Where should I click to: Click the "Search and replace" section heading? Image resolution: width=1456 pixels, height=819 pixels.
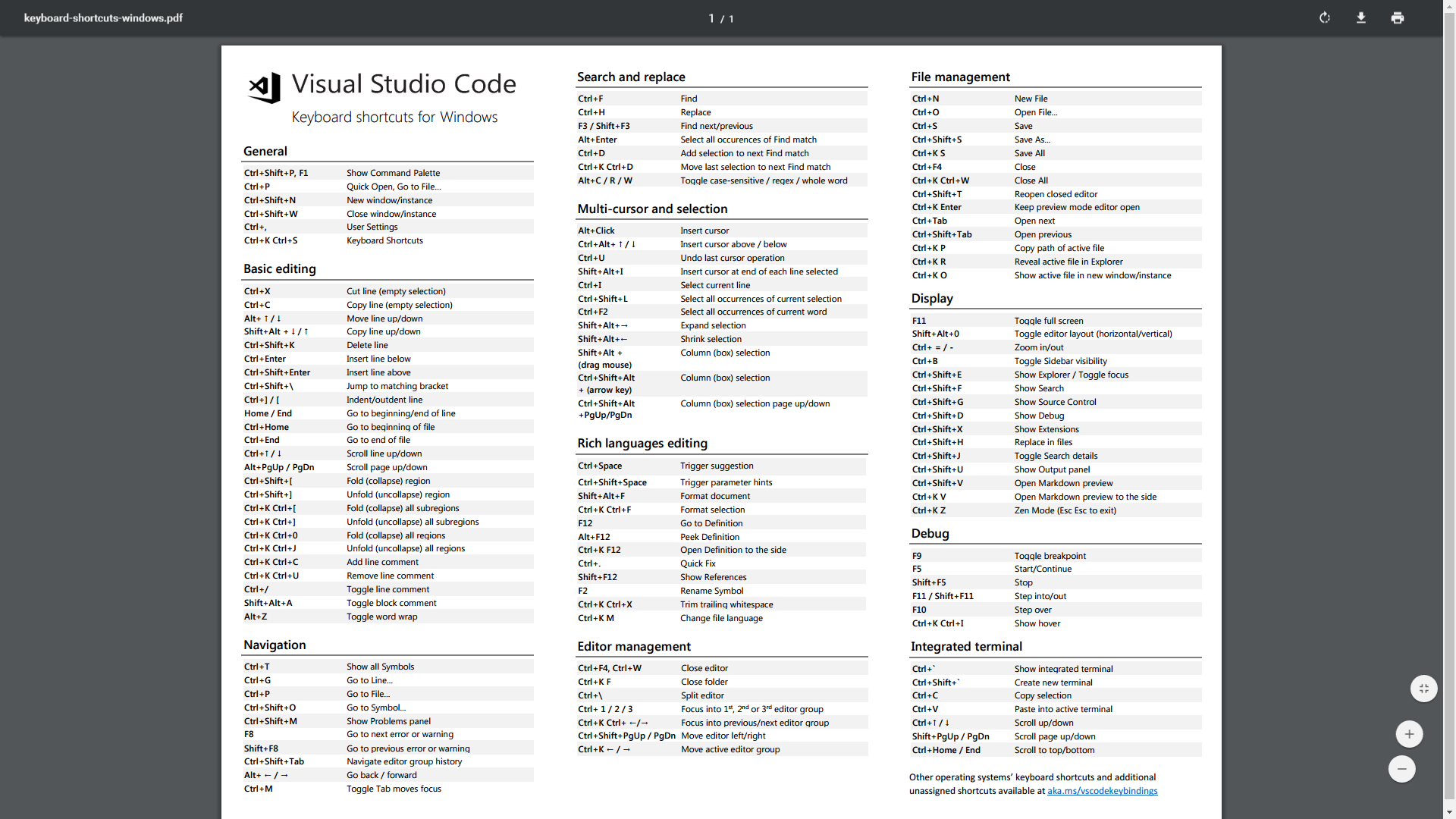click(631, 77)
